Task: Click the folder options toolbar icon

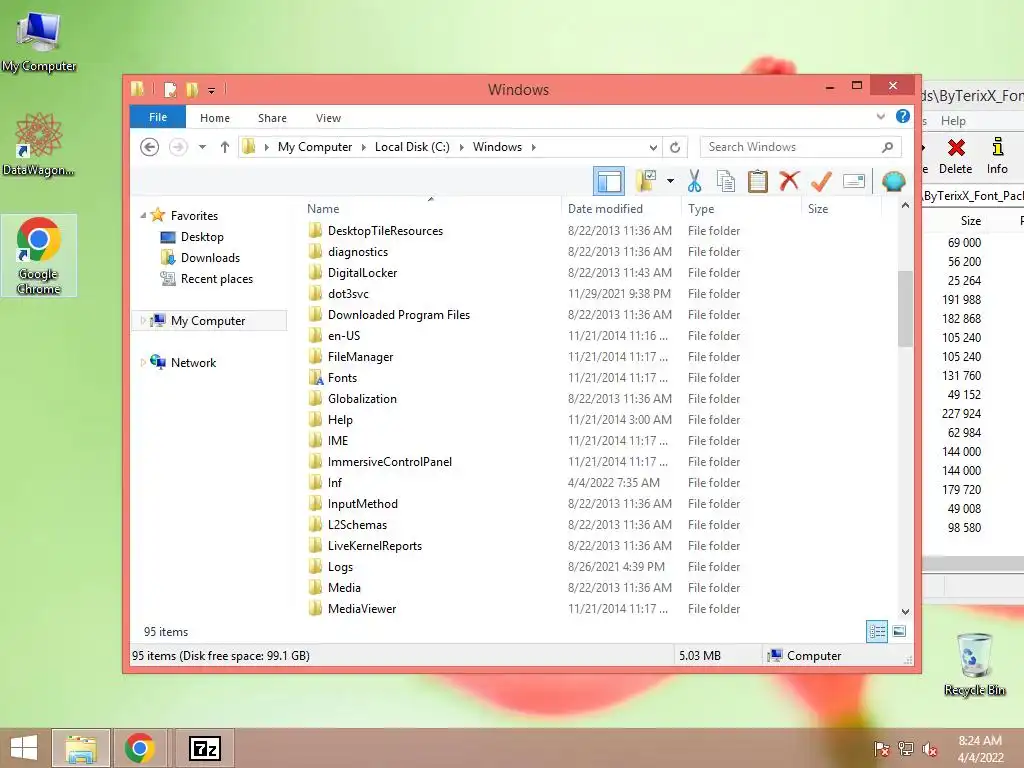Action: [646, 181]
